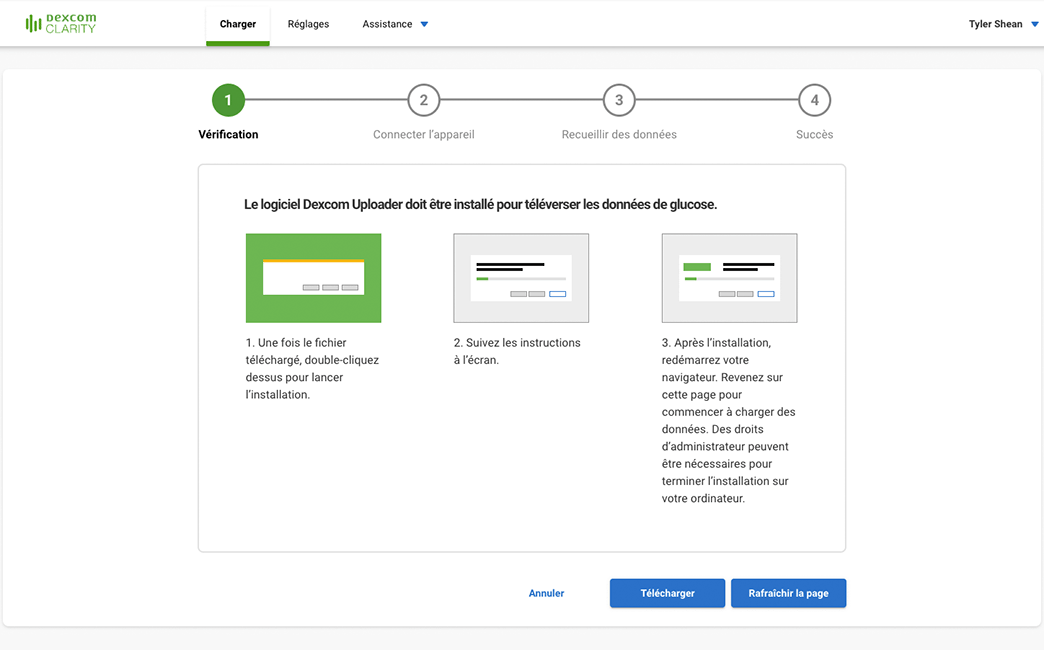
Task: Click the Recueillir des données step label
Action: point(619,135)
